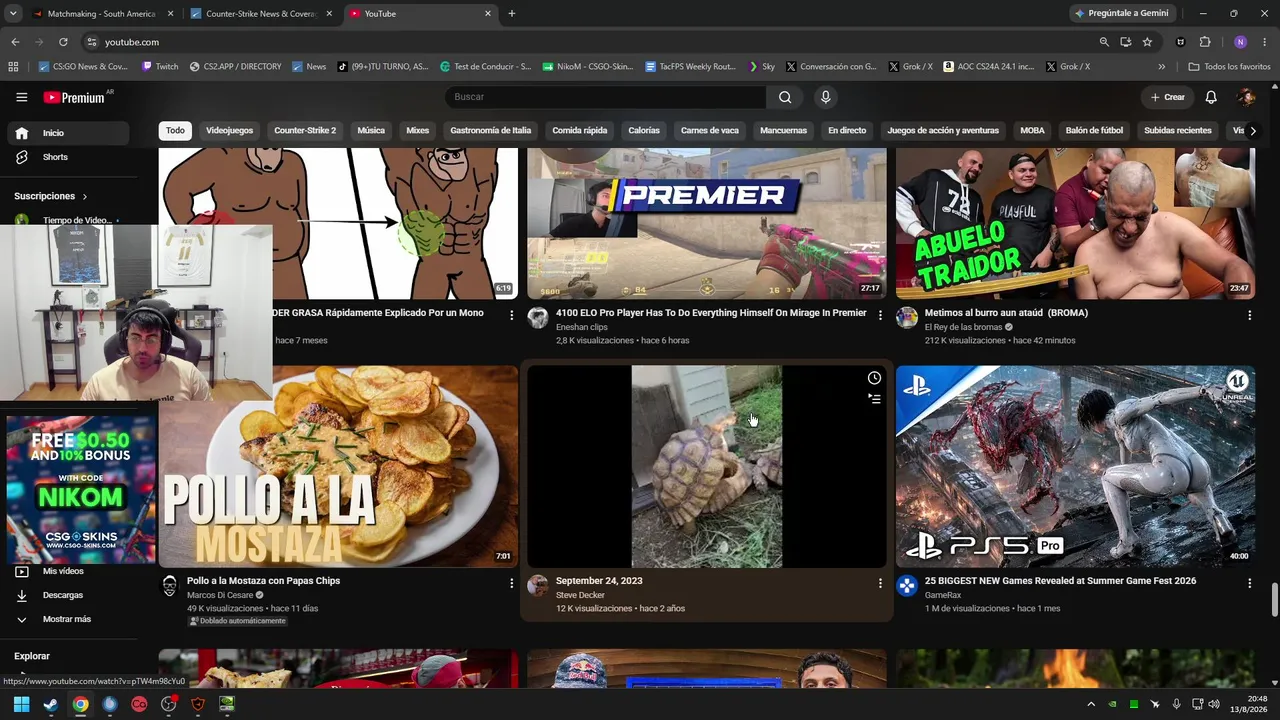This screenshot has width=1280, height=720.
Task: Select the Subidas recientes chip
Action: 1177,131
